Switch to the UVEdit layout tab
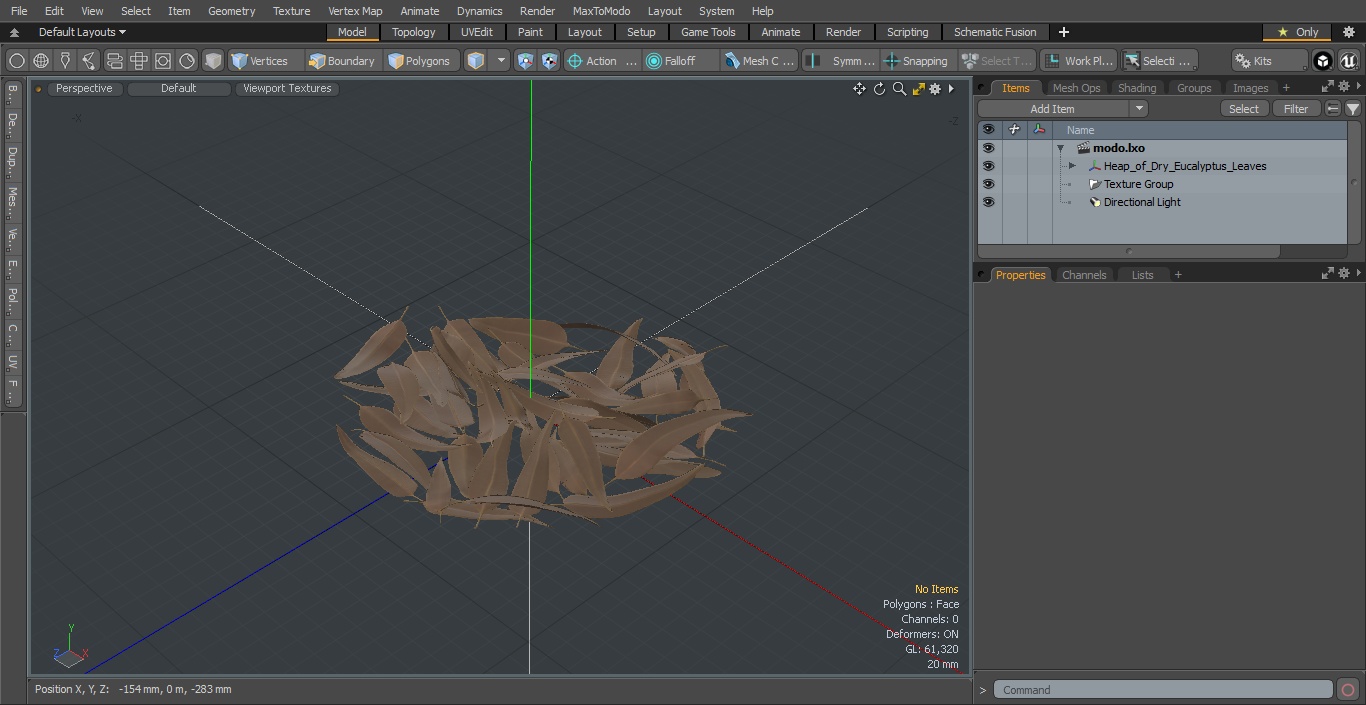The width and height of the screenshot is (1366, 705). 477,32
